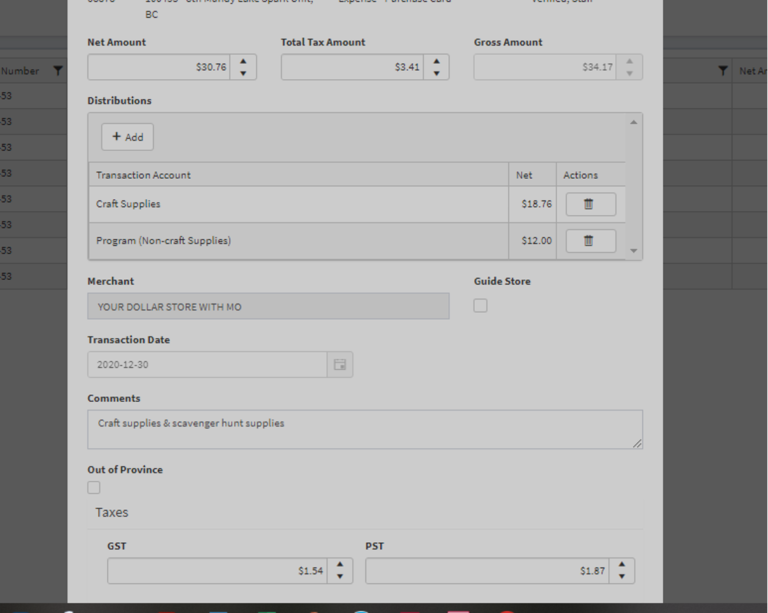Click into the Comments text box
The image size is (768, 613).
click(x=364, y=429)
